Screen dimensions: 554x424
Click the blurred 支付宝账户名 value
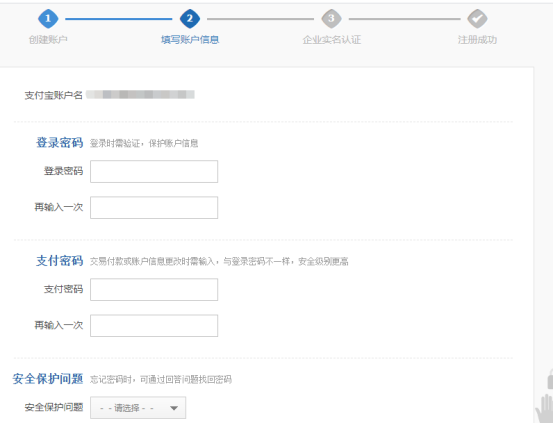(x=140, y=94)
